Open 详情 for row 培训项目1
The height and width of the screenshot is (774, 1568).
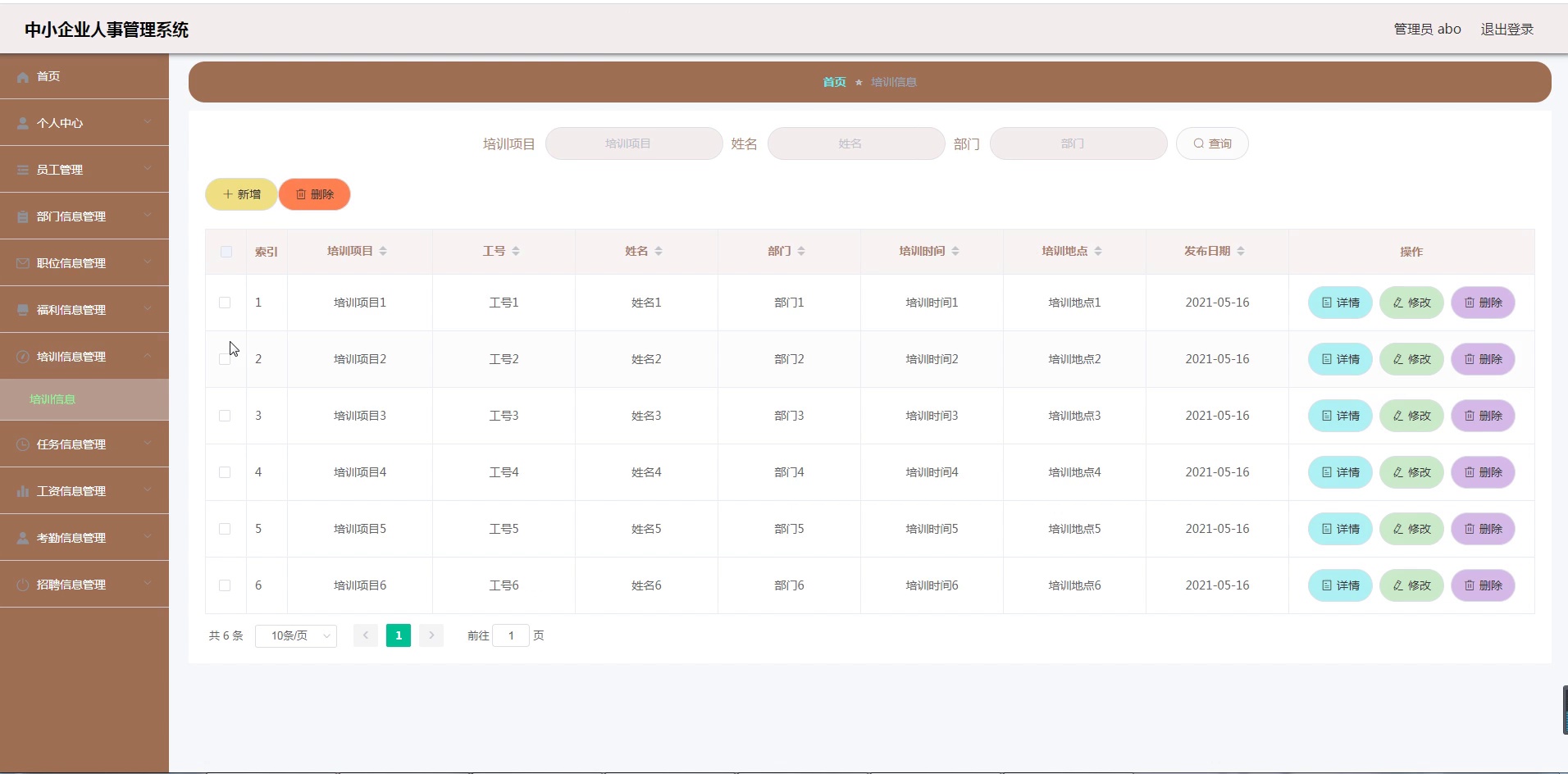(x=1340, y=303)
